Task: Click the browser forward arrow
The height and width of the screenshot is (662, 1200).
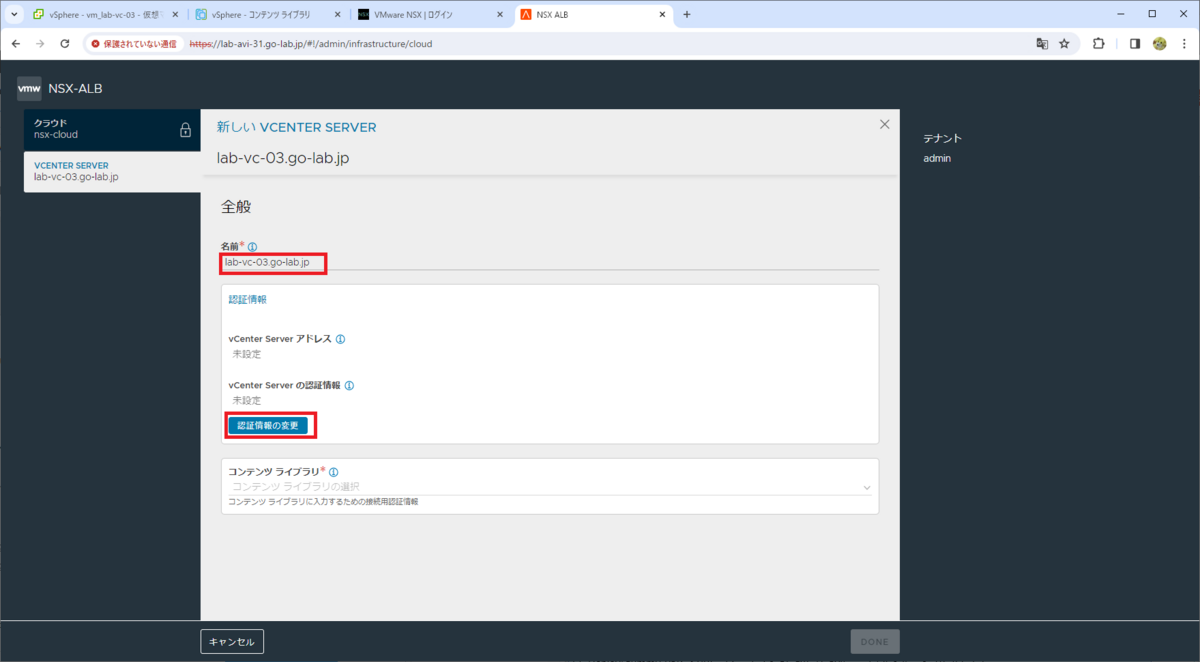Action: (x=40, y=44)
